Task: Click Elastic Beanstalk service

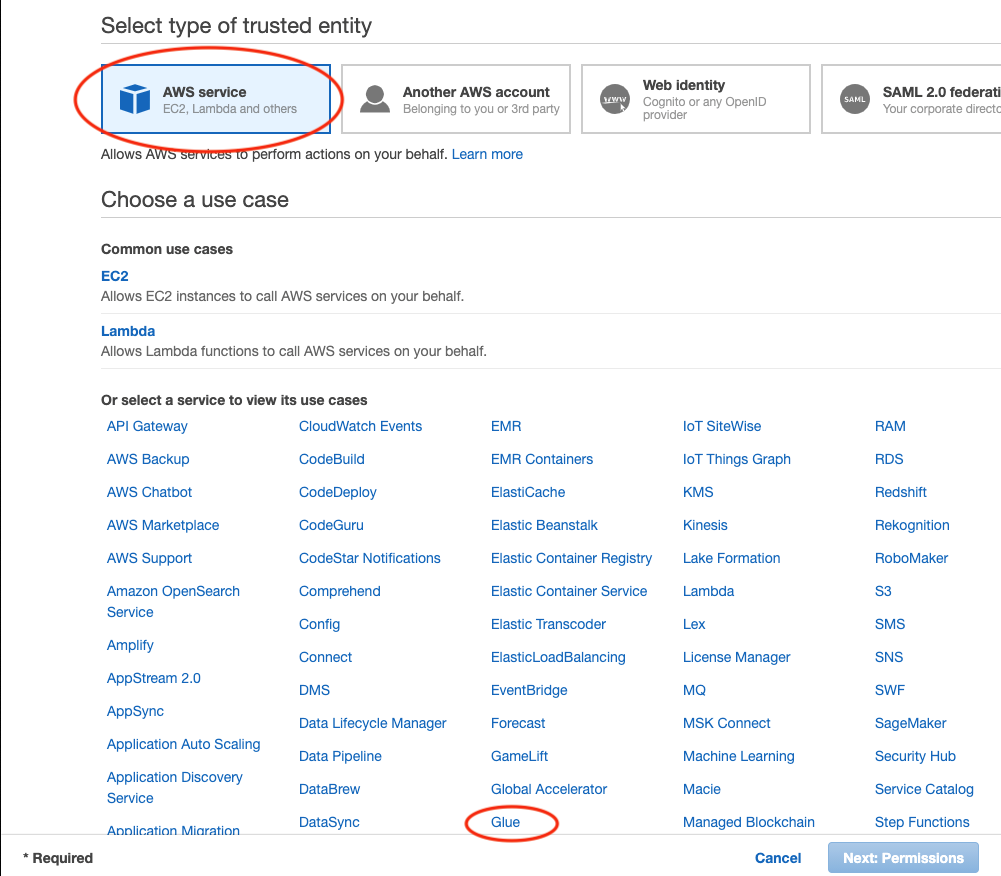Action: pos(545,525)
